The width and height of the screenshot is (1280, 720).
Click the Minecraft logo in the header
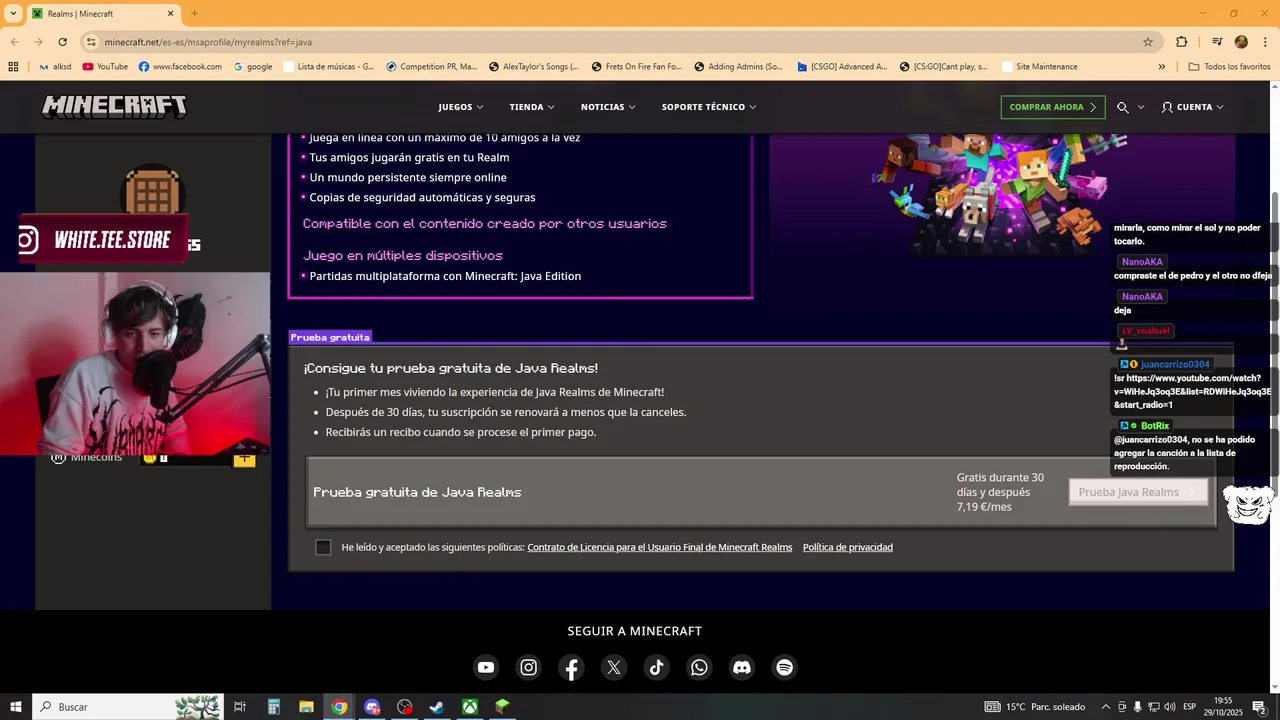[114, 107]
